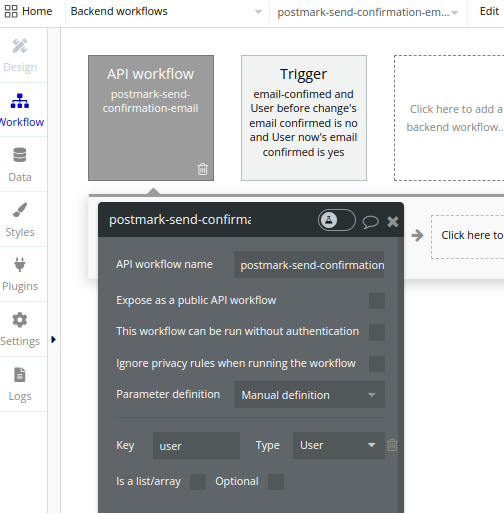This screenshot has height=513, width=504.
Task: Select the Workflow tab icon
Action: tap(20, 101)
